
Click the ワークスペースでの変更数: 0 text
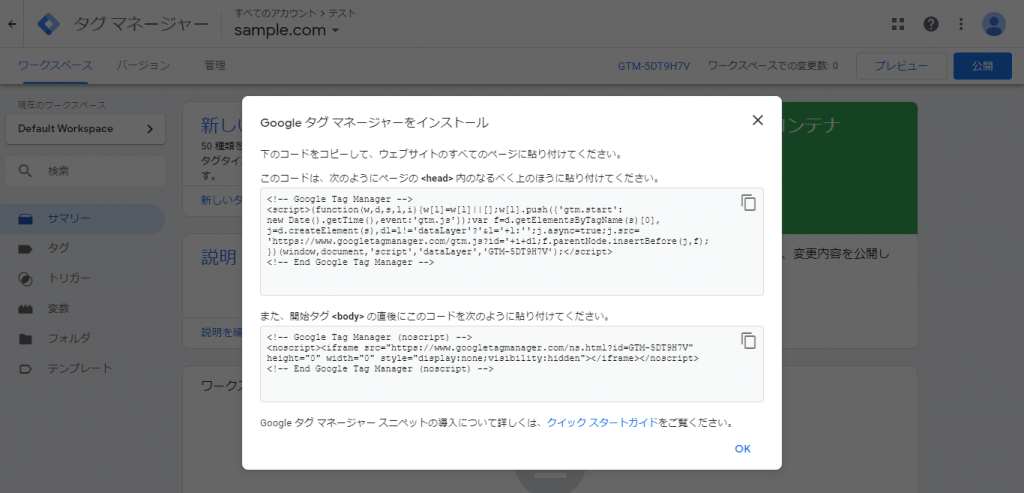773,66
